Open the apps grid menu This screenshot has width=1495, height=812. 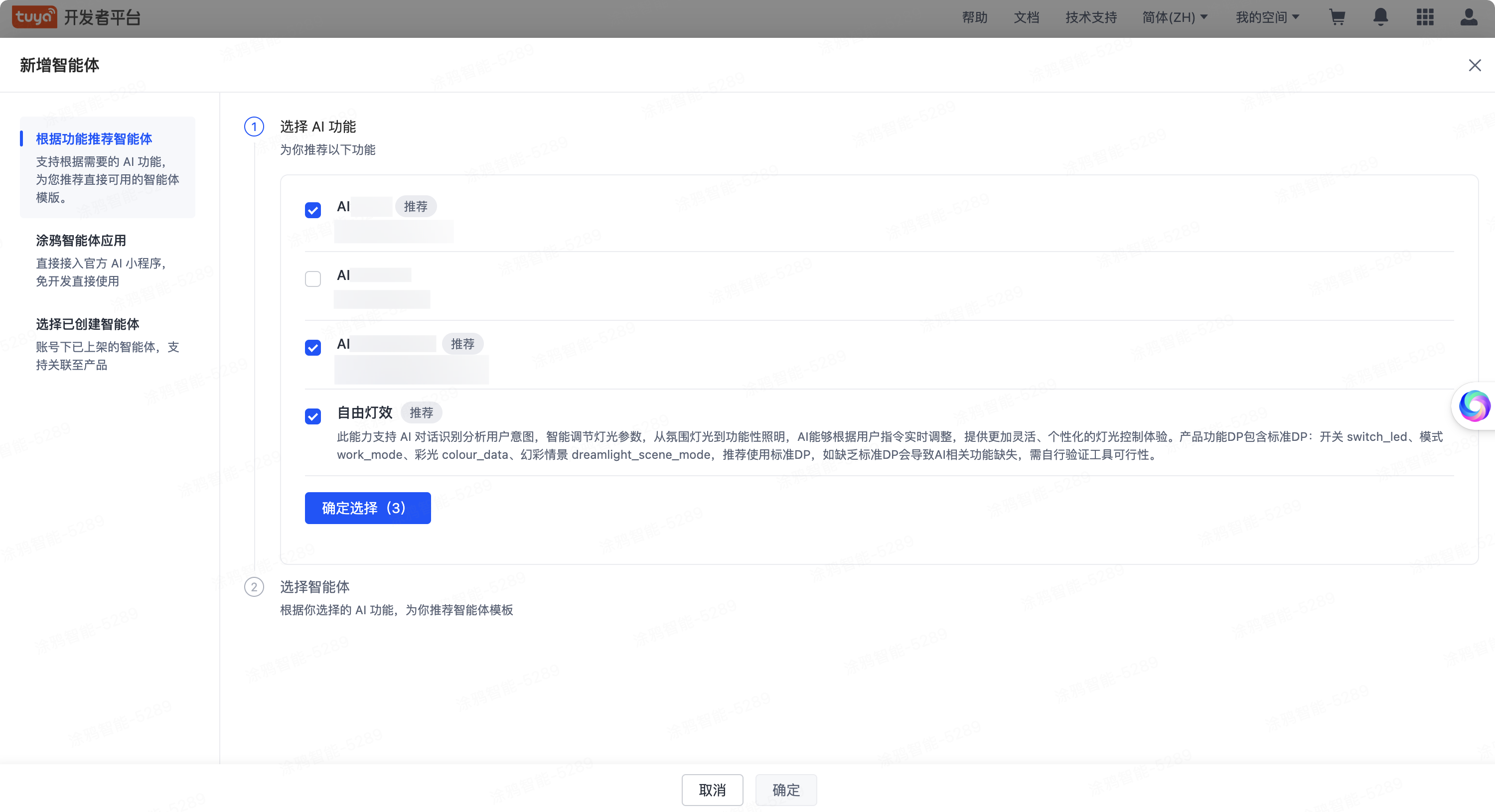(1425, 17)
